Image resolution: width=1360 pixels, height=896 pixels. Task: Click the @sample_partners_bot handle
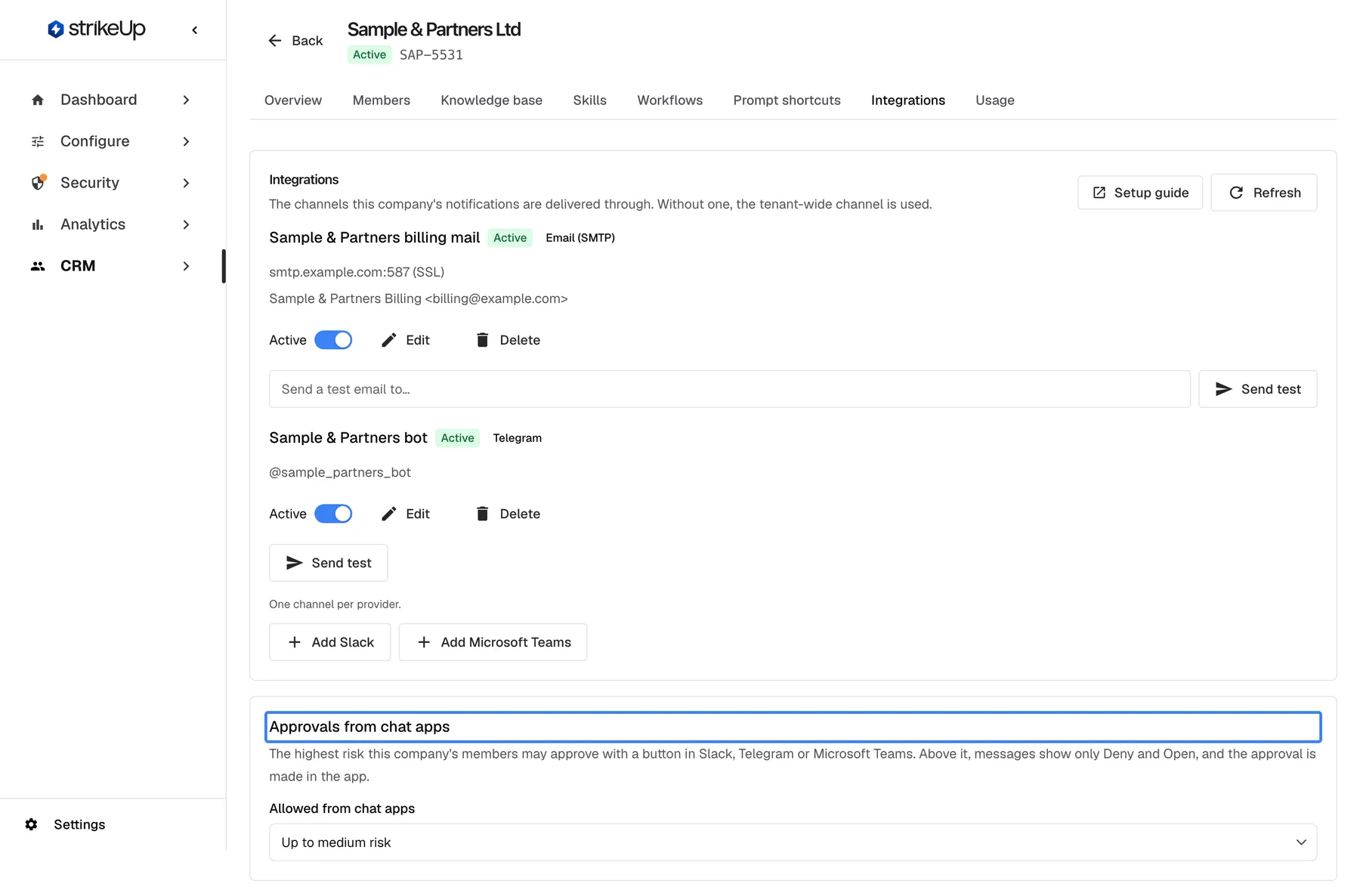[340, 472]
